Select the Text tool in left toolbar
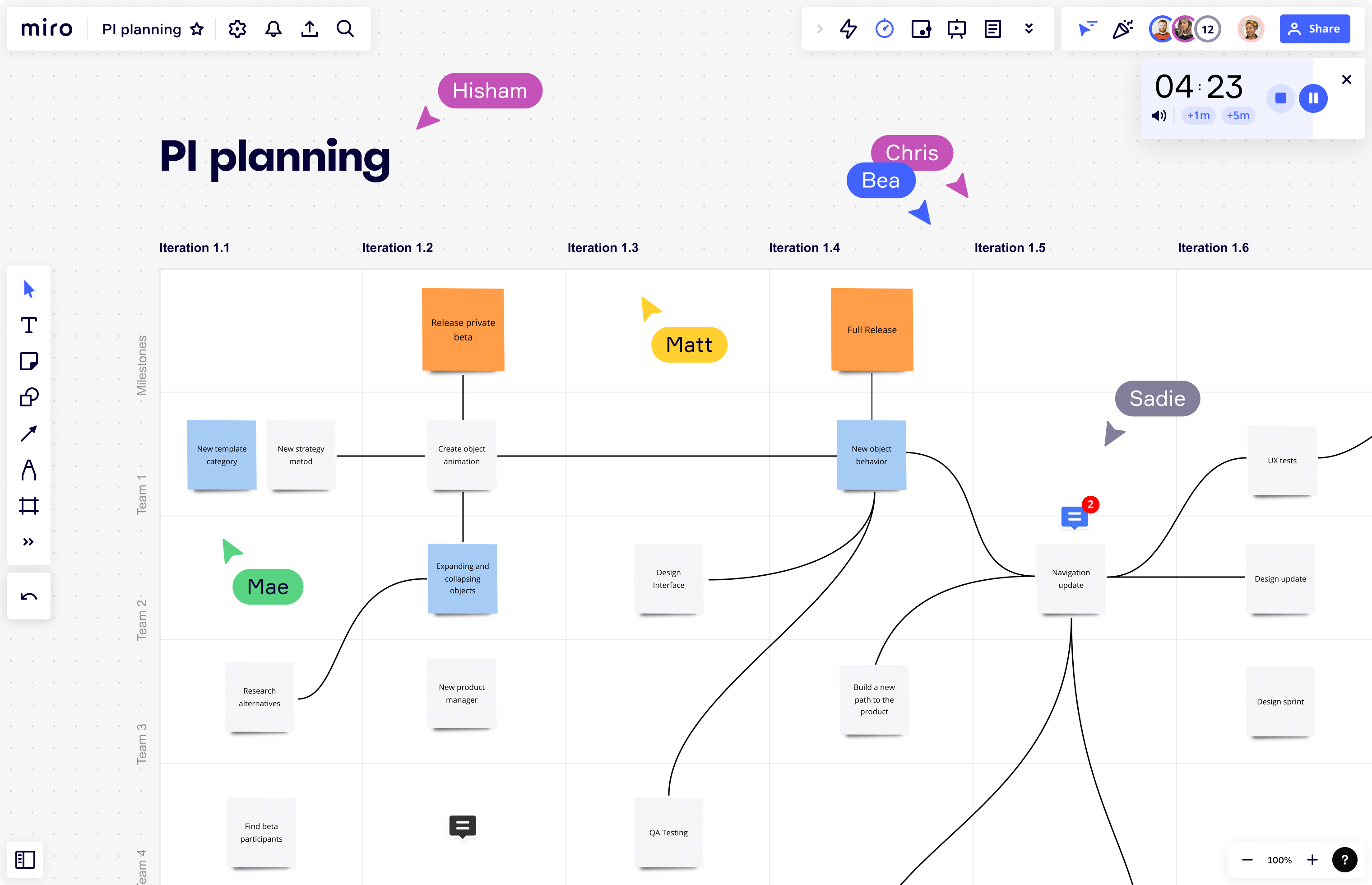The width and height of the screenshot is (1372, 885). click(x=29, y=325)
